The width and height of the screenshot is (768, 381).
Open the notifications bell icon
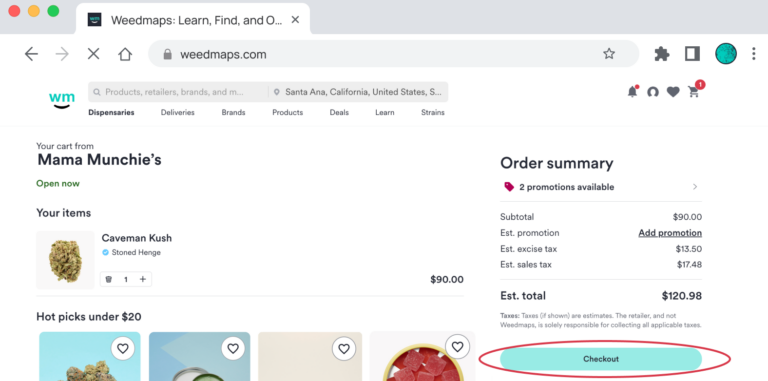point(633,92)
